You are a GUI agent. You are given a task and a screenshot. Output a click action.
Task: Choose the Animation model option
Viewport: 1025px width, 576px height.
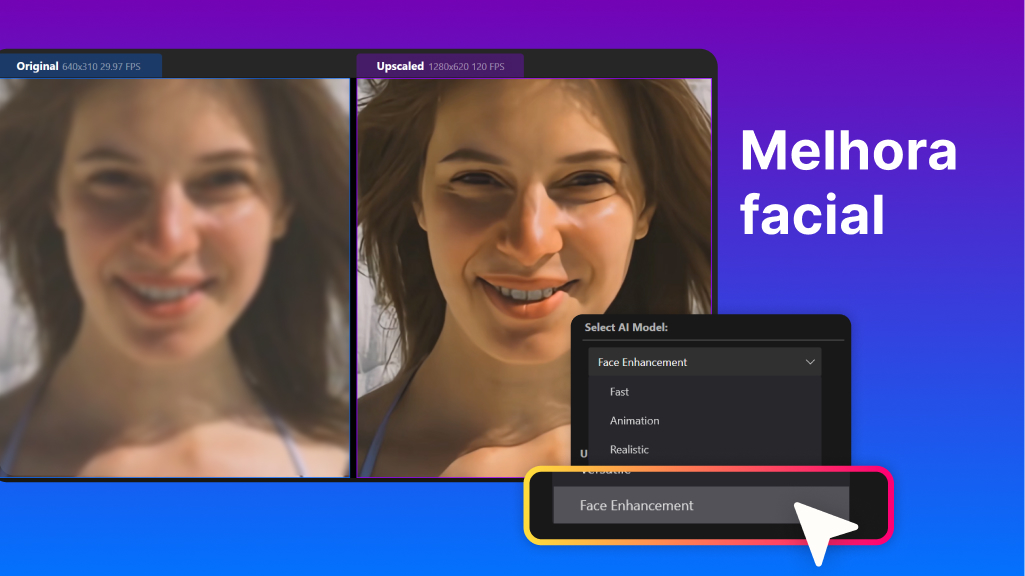[x=634, y=420]
